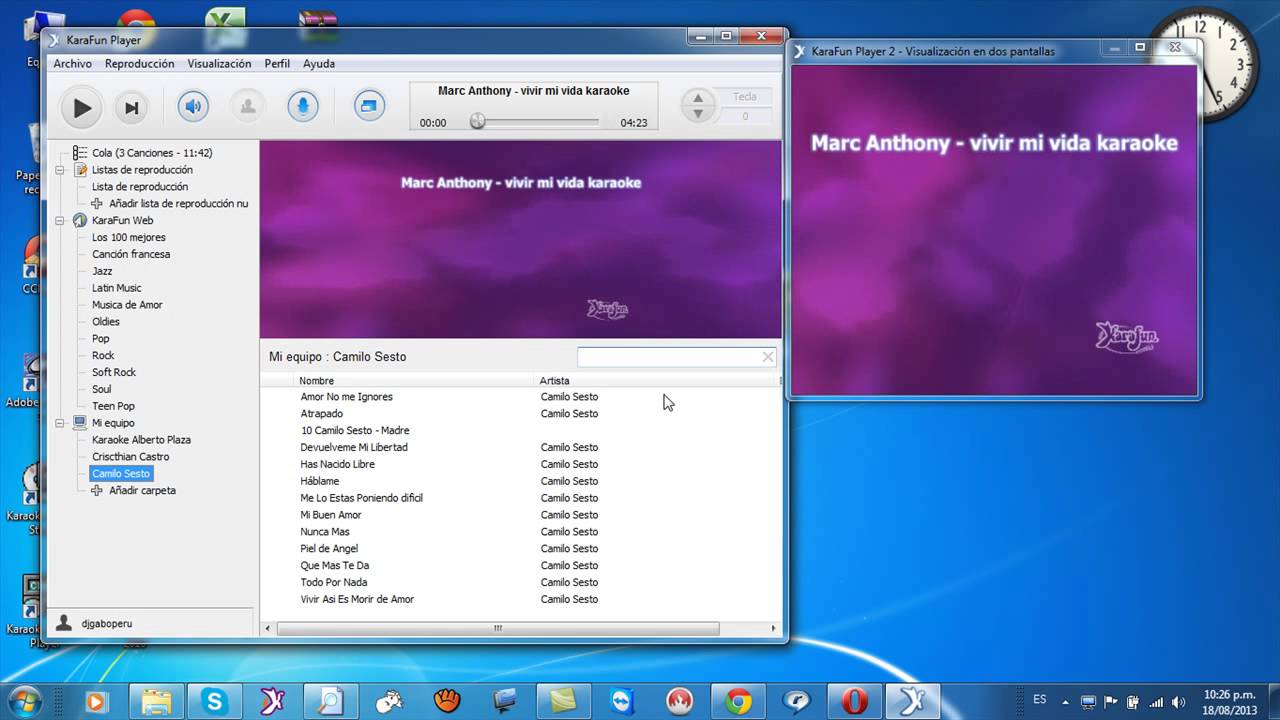The width and height of the screenshot is (1280, 720).
Task: Toggle the dual screen display button
Action: point(369,105)
